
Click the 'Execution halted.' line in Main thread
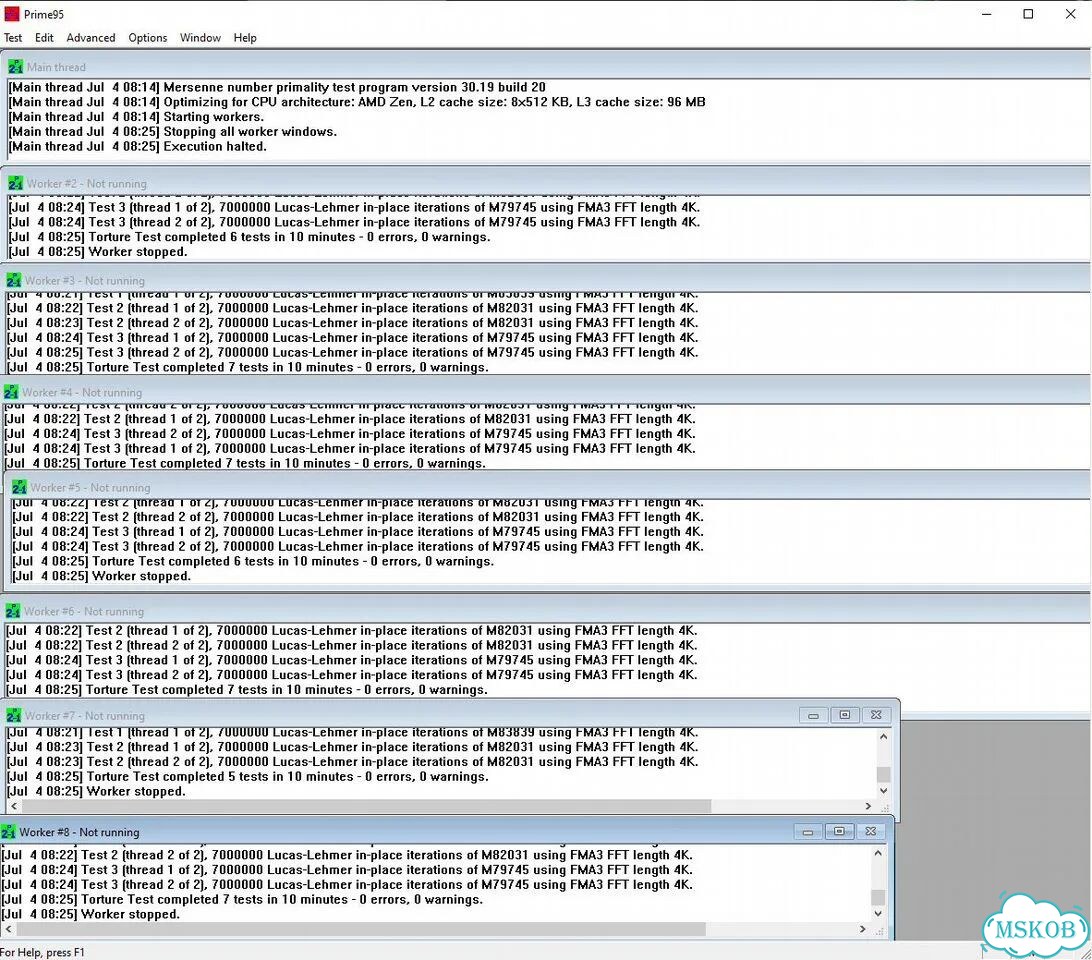tap(138, 146)
